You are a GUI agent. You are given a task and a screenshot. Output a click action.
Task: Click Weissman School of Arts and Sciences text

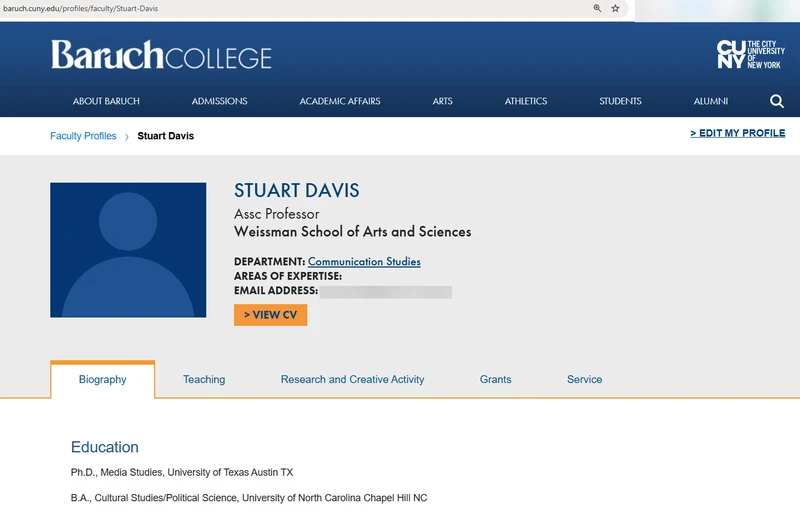coord(353,232)
